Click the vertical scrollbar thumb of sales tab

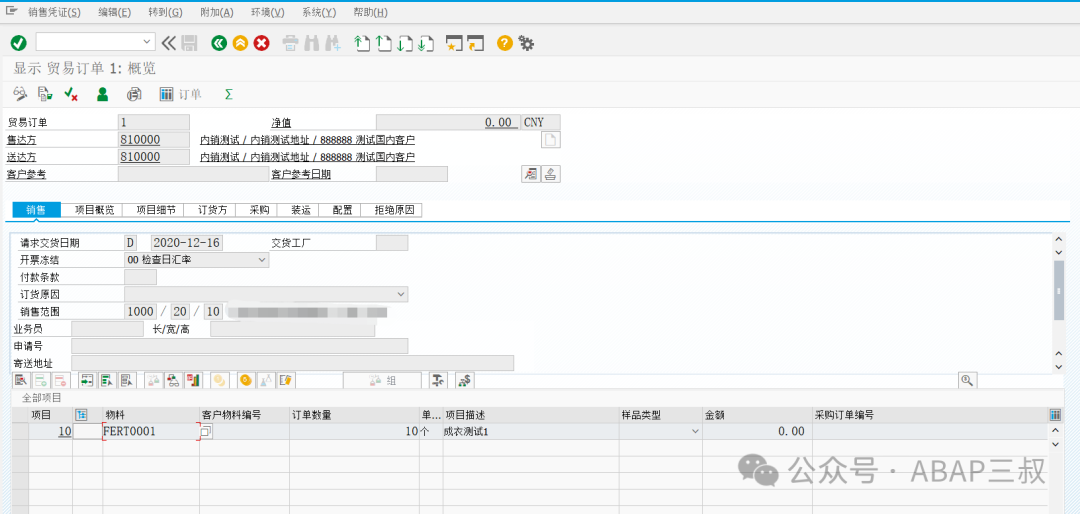(x=1059, y=291)
